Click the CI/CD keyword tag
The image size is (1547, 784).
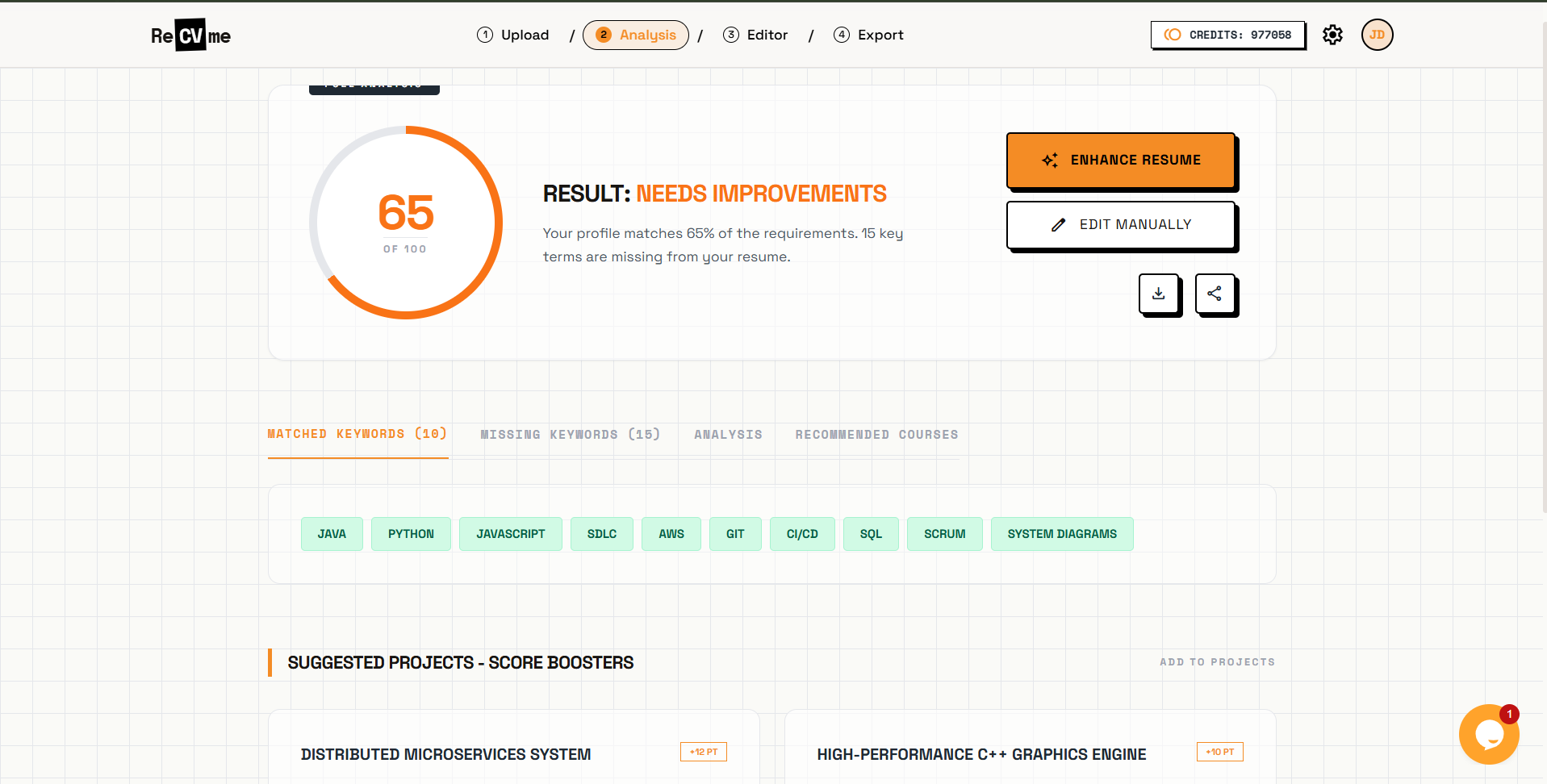click(802, 534)
